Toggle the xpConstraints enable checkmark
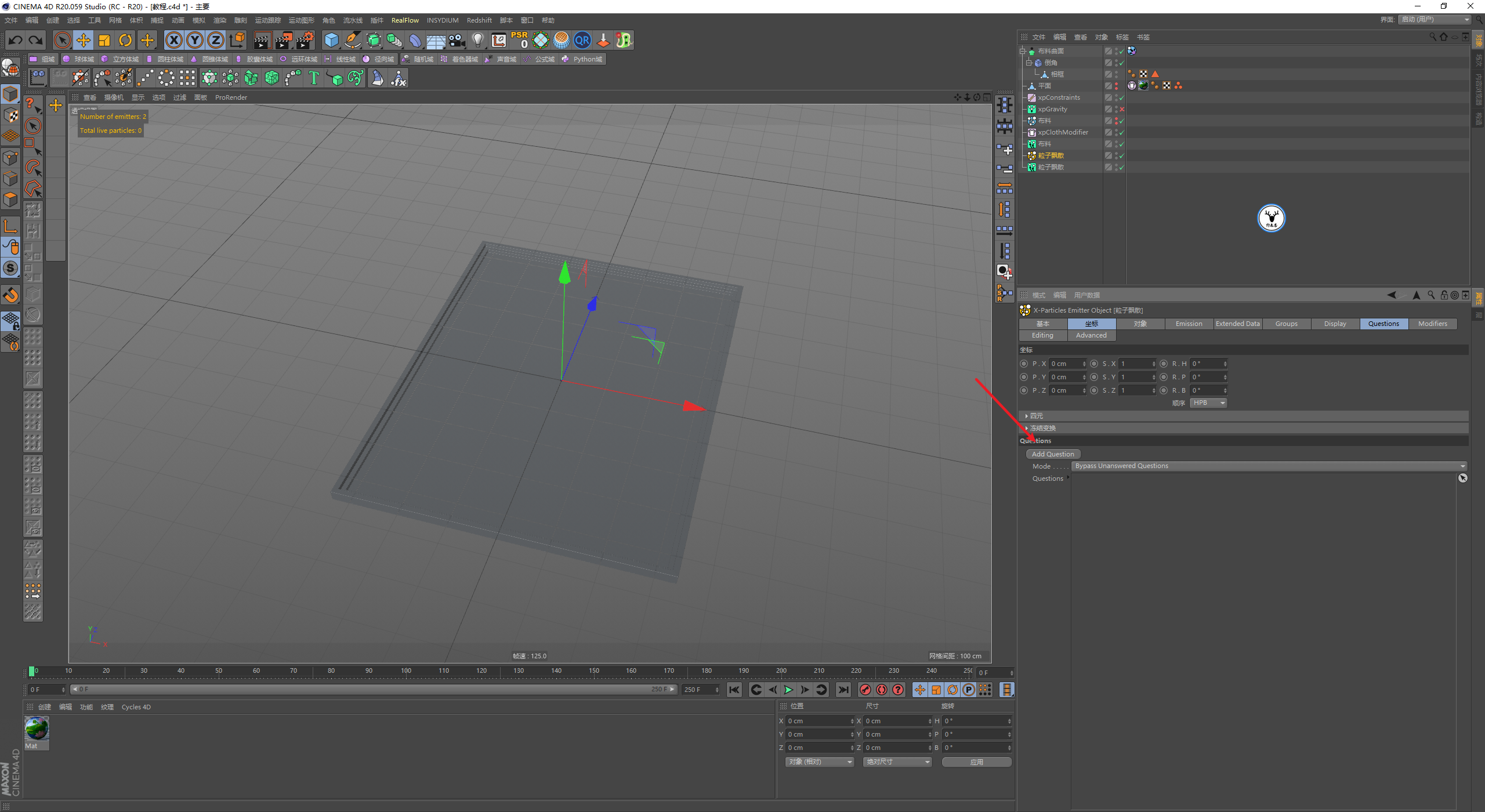 point(1122,97)
